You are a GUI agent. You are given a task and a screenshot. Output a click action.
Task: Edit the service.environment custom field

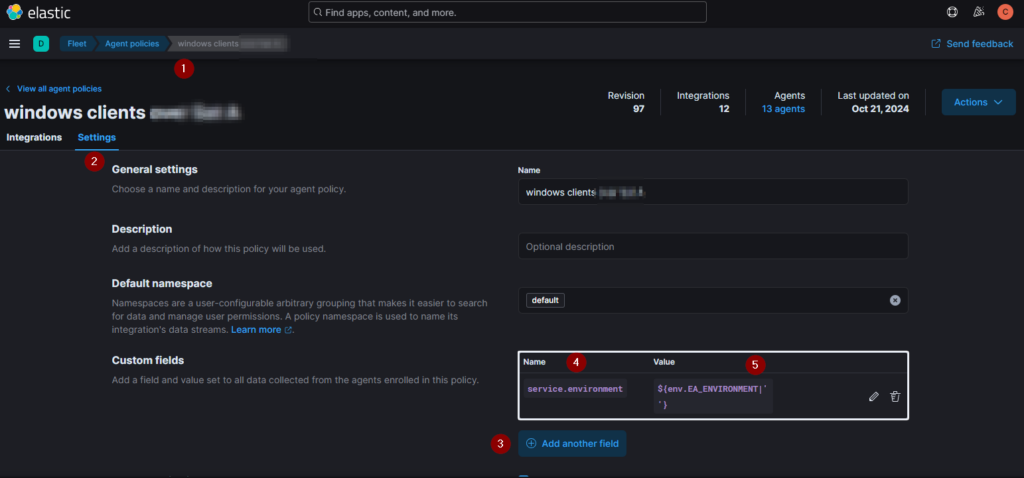[x=874, y=396]
